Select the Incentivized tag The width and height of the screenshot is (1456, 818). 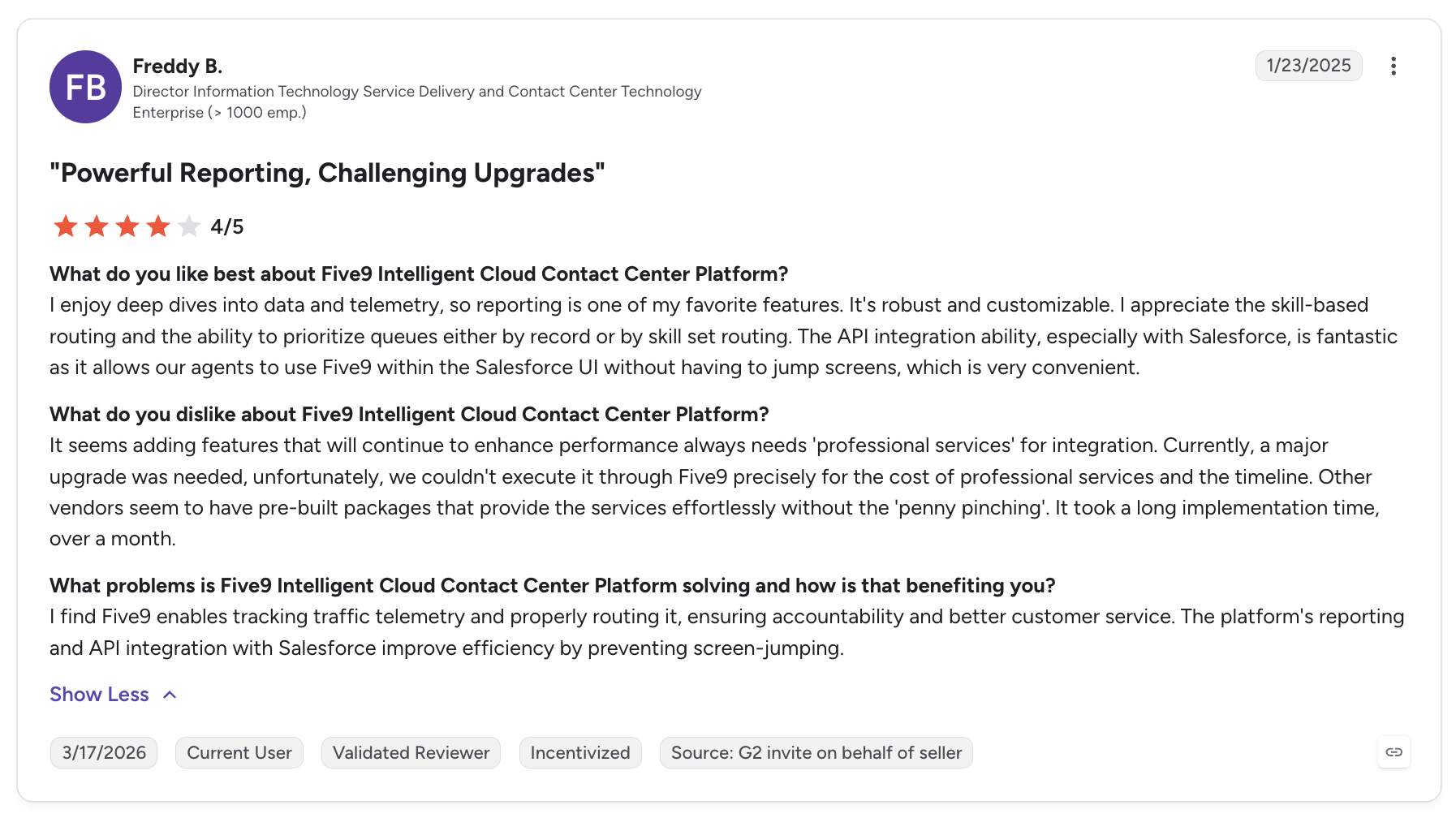point(580,753)
